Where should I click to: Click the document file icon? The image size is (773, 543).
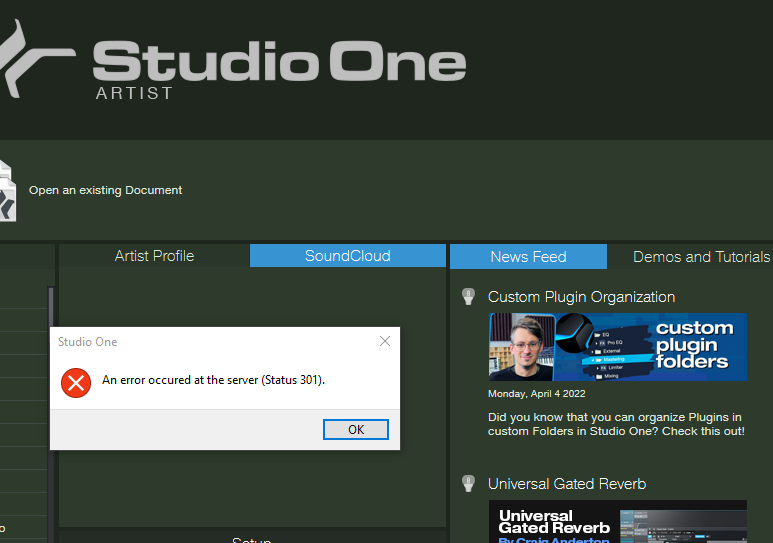[x=7, y=191]
